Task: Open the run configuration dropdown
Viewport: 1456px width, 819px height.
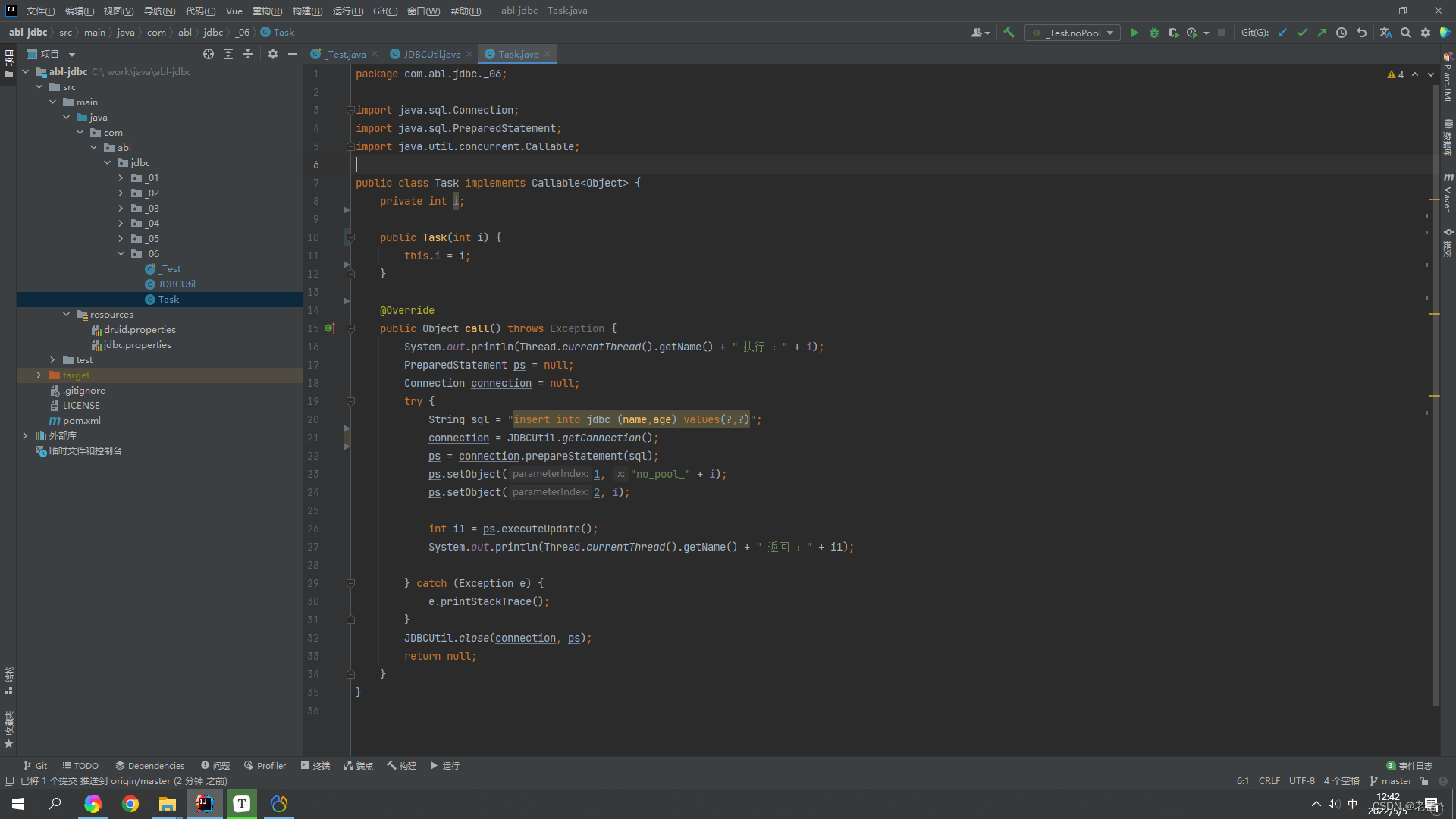Action: (x=1072, y=33)
